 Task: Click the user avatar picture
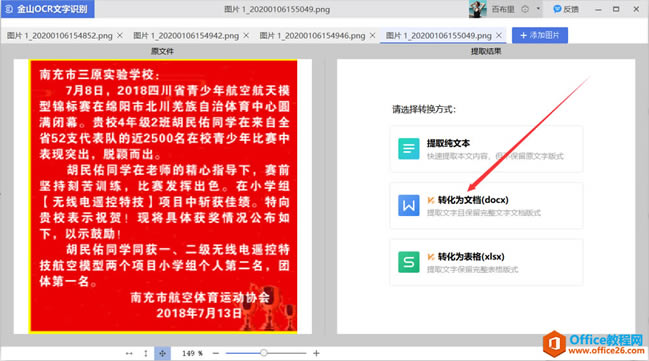478,9
